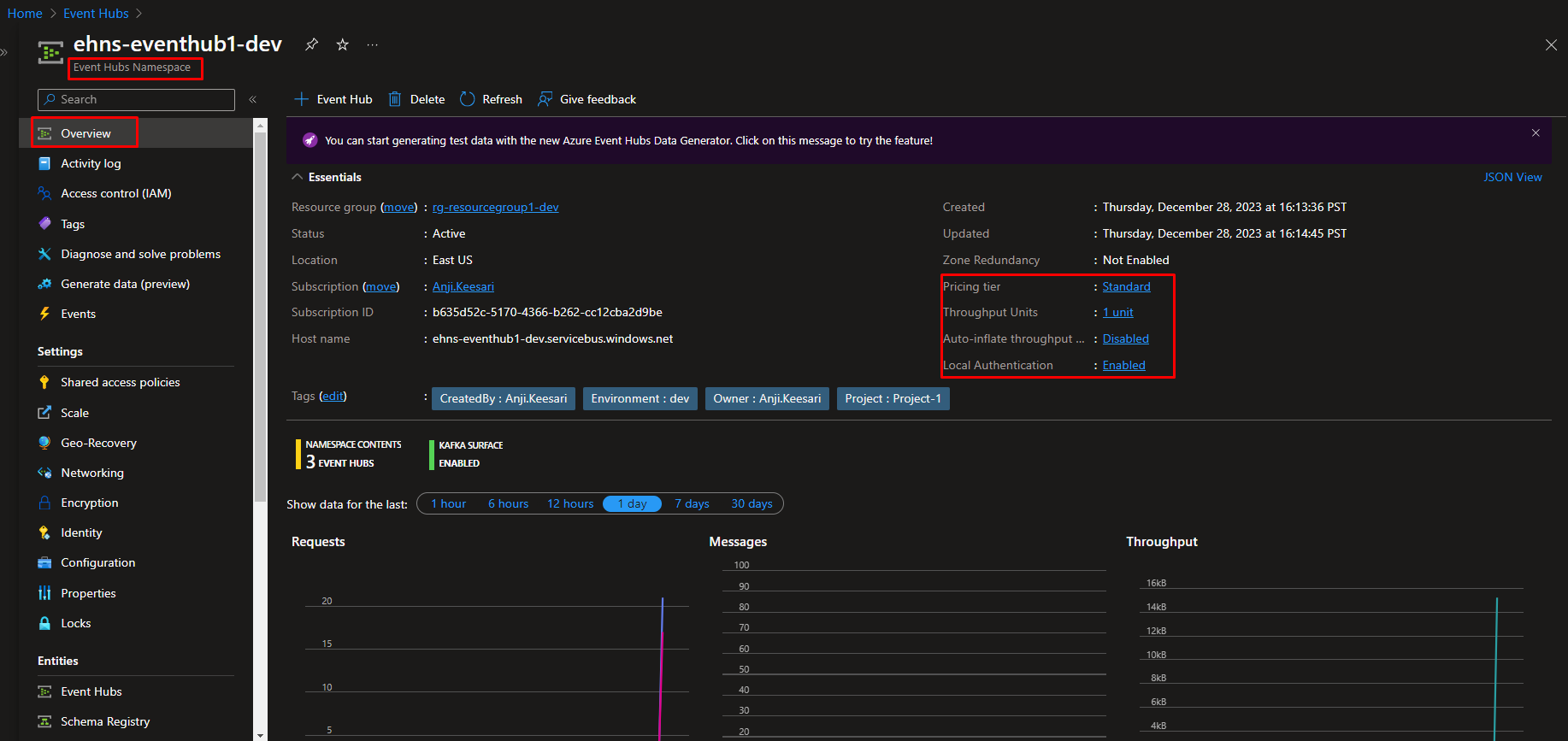This screenshot has height=741, width=1568.
Task: Select the Environment : dev tag
Action: [x=640, y=398]
